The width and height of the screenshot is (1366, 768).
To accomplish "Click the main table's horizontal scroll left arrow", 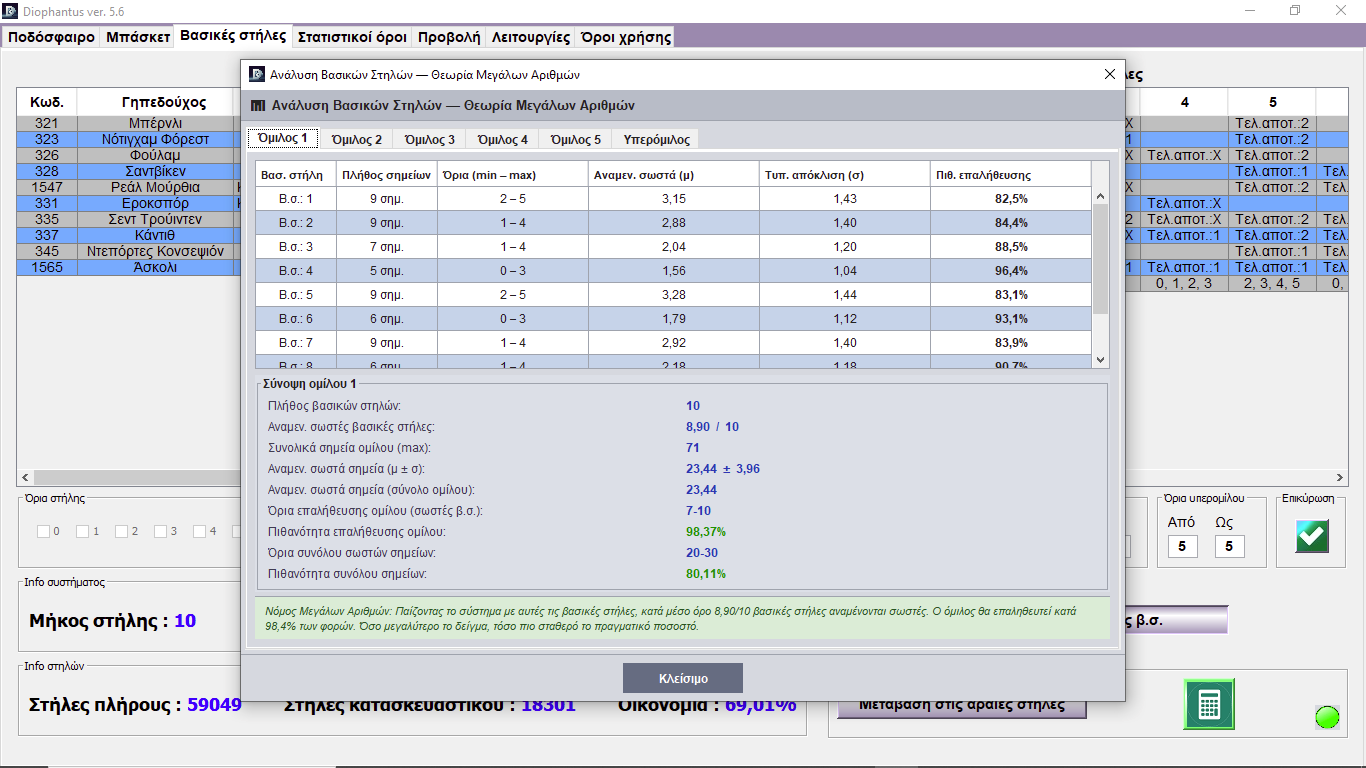I will 26,478.
